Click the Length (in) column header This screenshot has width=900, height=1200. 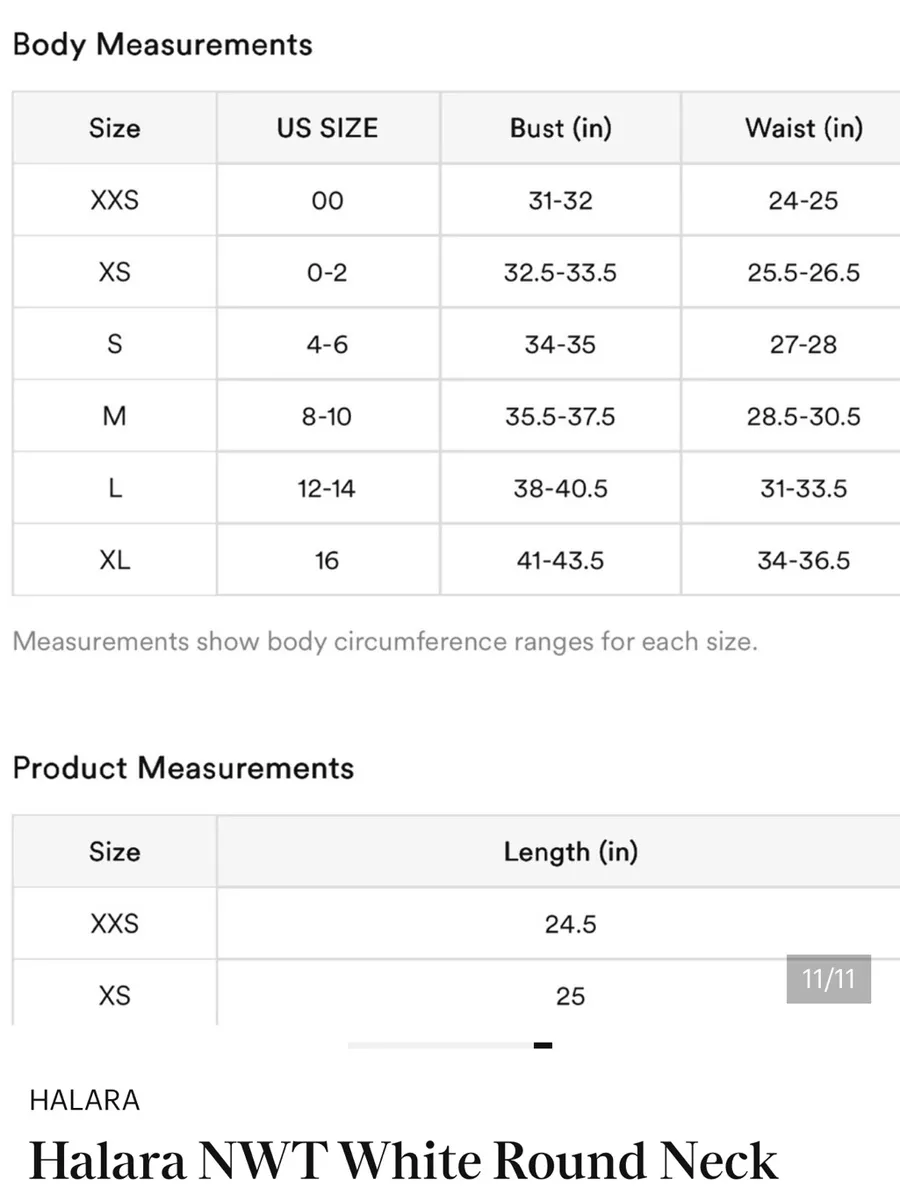click(570, 852)
